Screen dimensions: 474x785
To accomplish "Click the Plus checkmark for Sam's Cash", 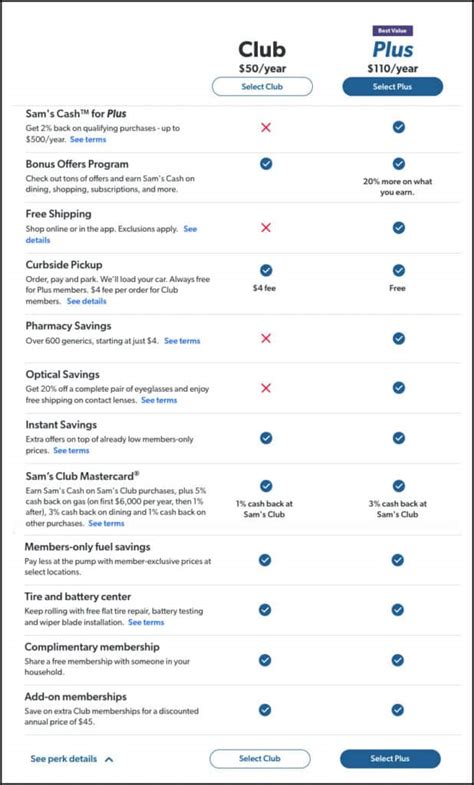I will point(398,127).
